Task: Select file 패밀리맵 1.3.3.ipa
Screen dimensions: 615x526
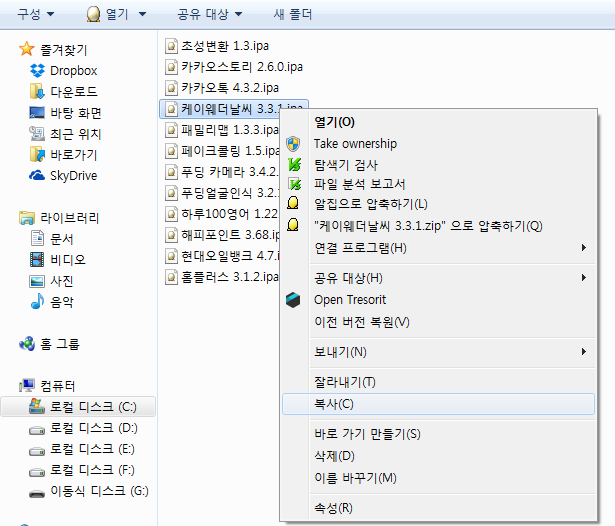Action: coord(222,130)
